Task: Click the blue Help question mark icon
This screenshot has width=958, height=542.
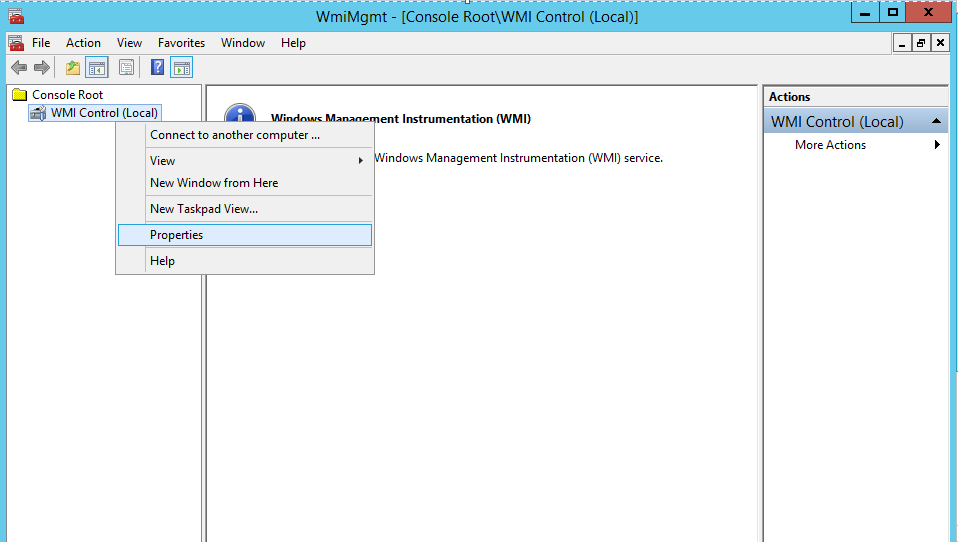Action: tap(157, 68)
